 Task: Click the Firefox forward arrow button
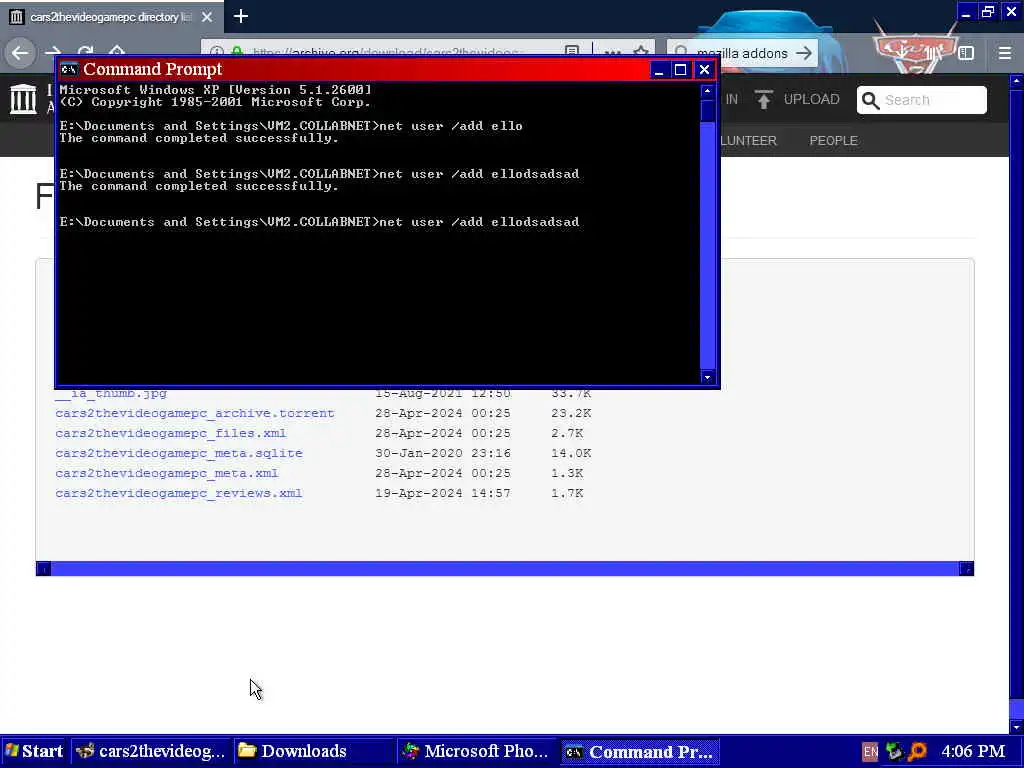click(53, 50)
